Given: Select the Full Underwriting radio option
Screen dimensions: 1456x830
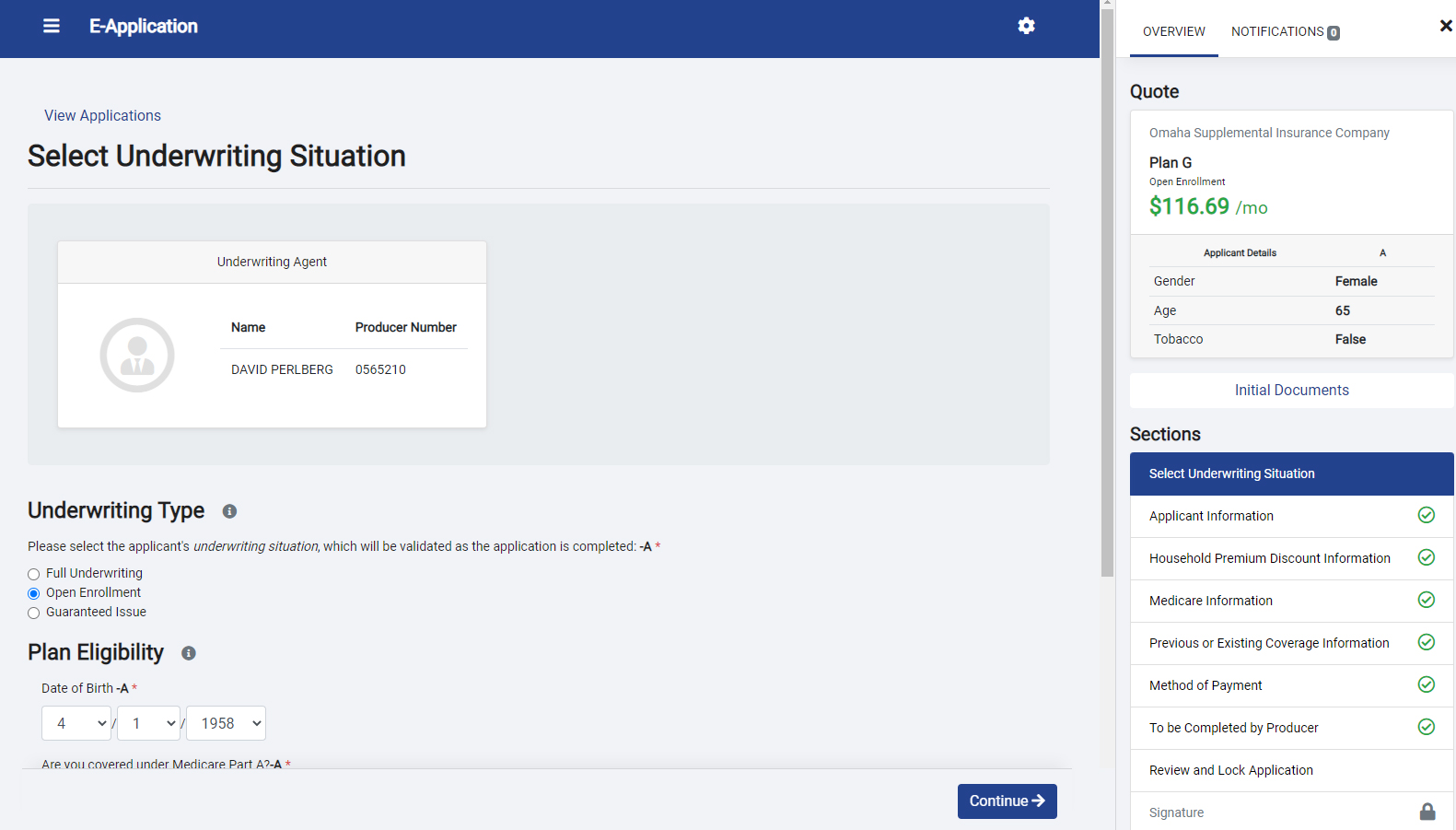Looking at the screenshot, I should pyautogui.click(x=34, y=574).
